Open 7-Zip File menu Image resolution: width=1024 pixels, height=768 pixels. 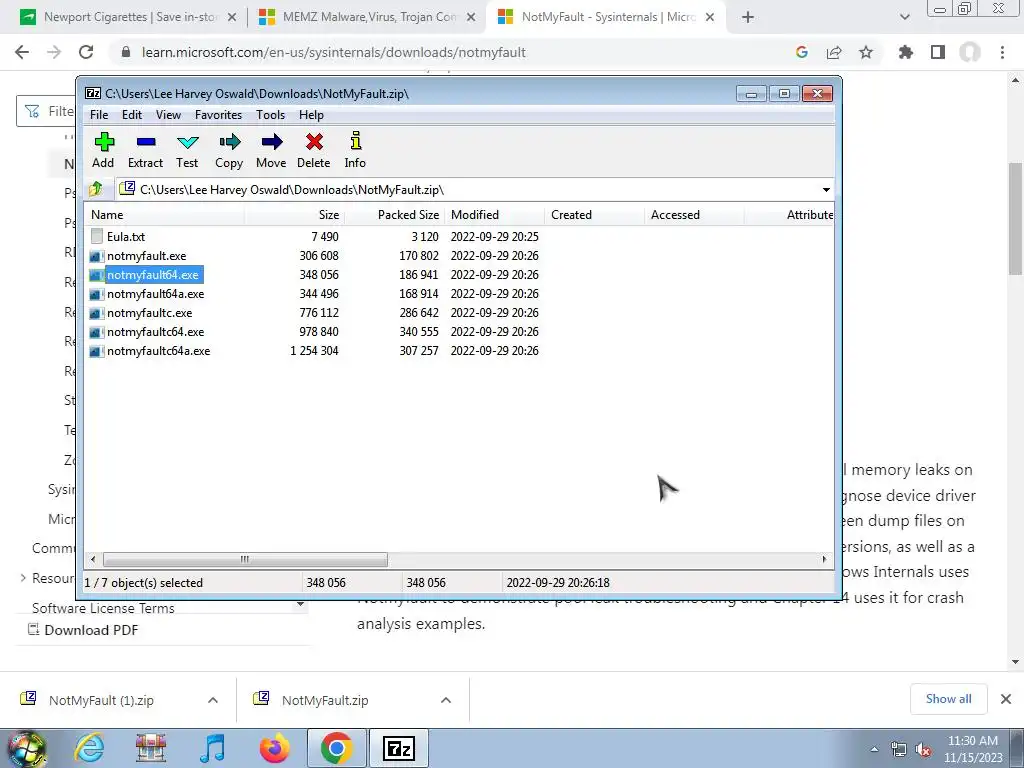click(99, 115)
